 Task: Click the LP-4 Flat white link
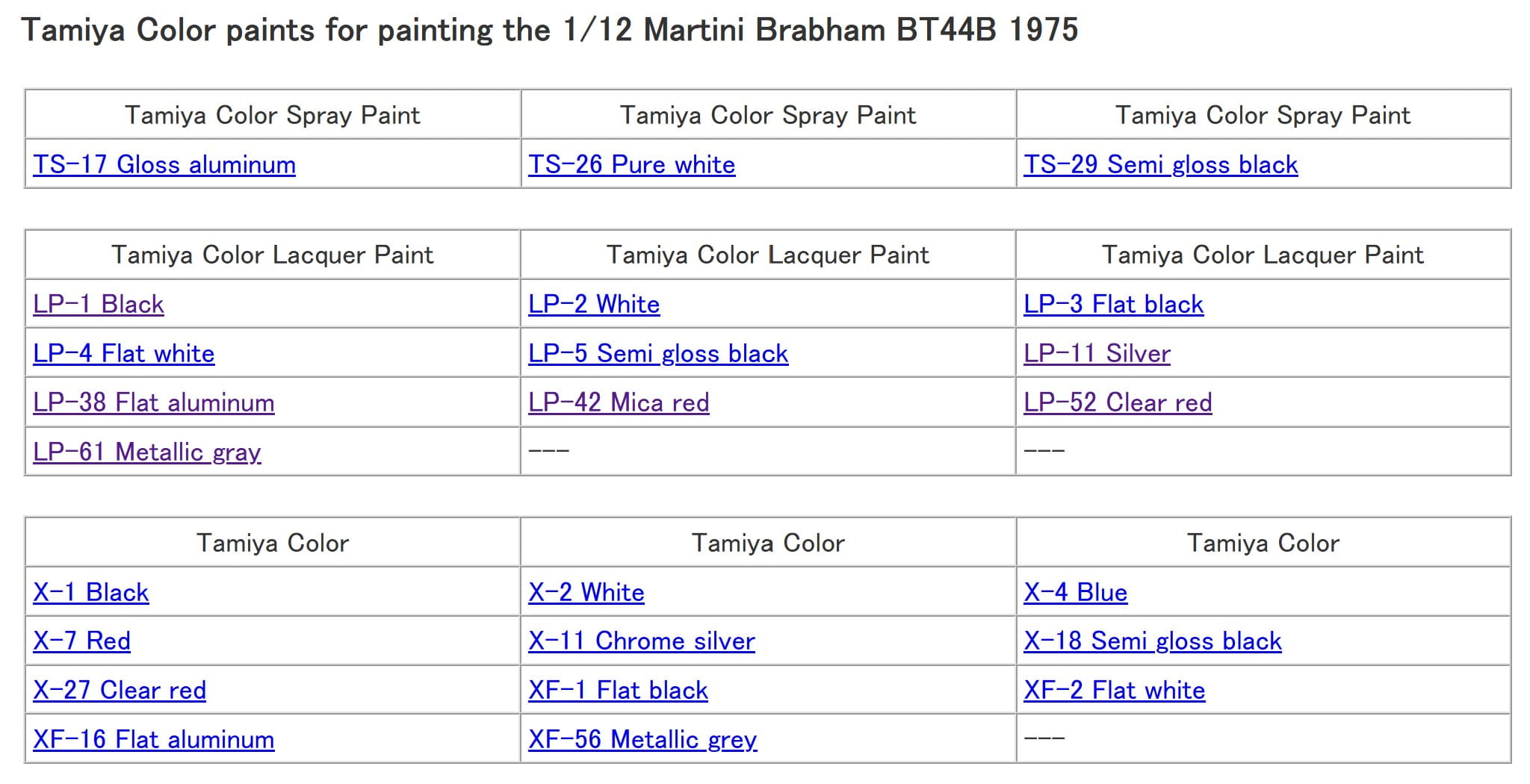[124, 353]
